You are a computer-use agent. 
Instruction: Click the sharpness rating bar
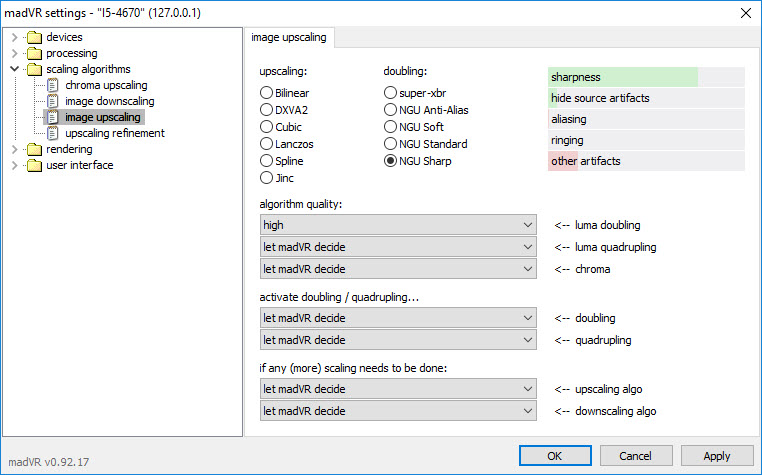(646, 77)
